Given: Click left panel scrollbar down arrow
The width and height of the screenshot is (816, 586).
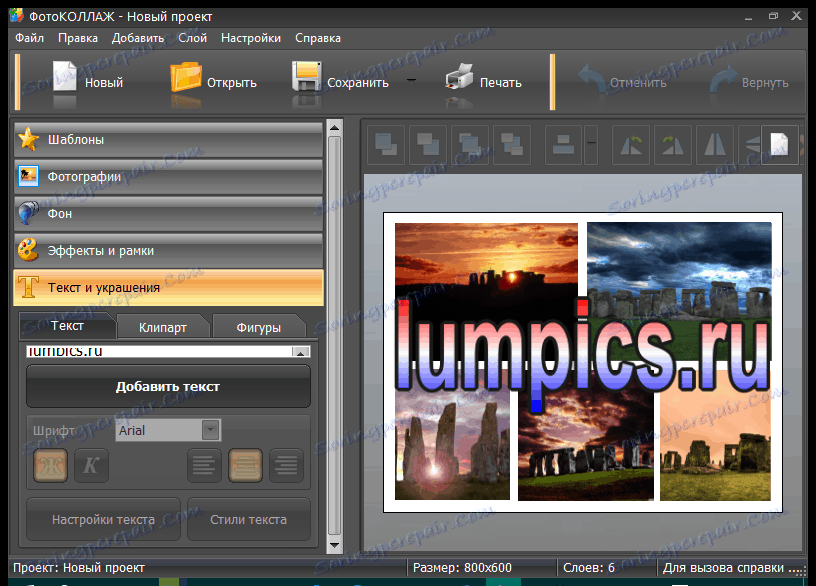Looking at the screenshot, I should pos(334,545).
